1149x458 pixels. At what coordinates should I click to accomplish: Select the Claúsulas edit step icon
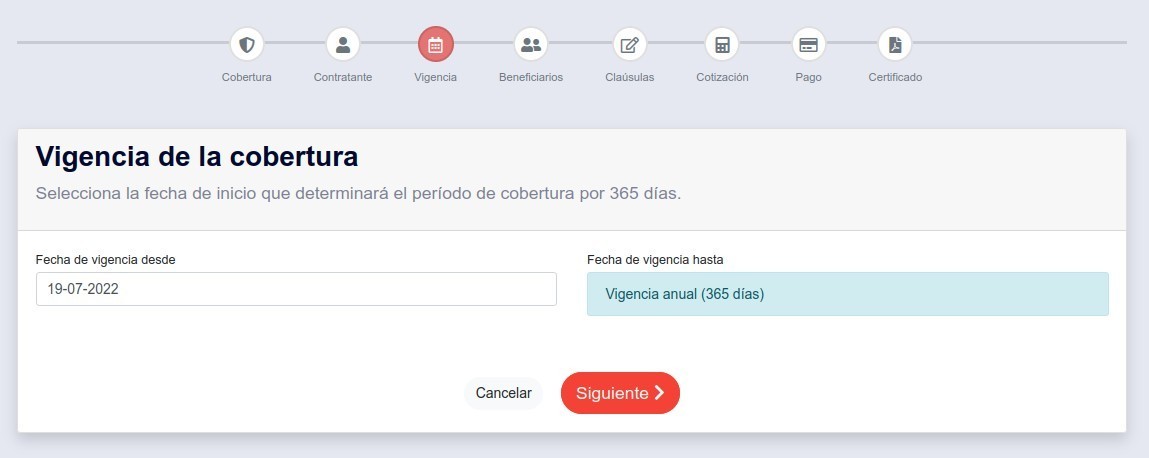coord(630,44)
